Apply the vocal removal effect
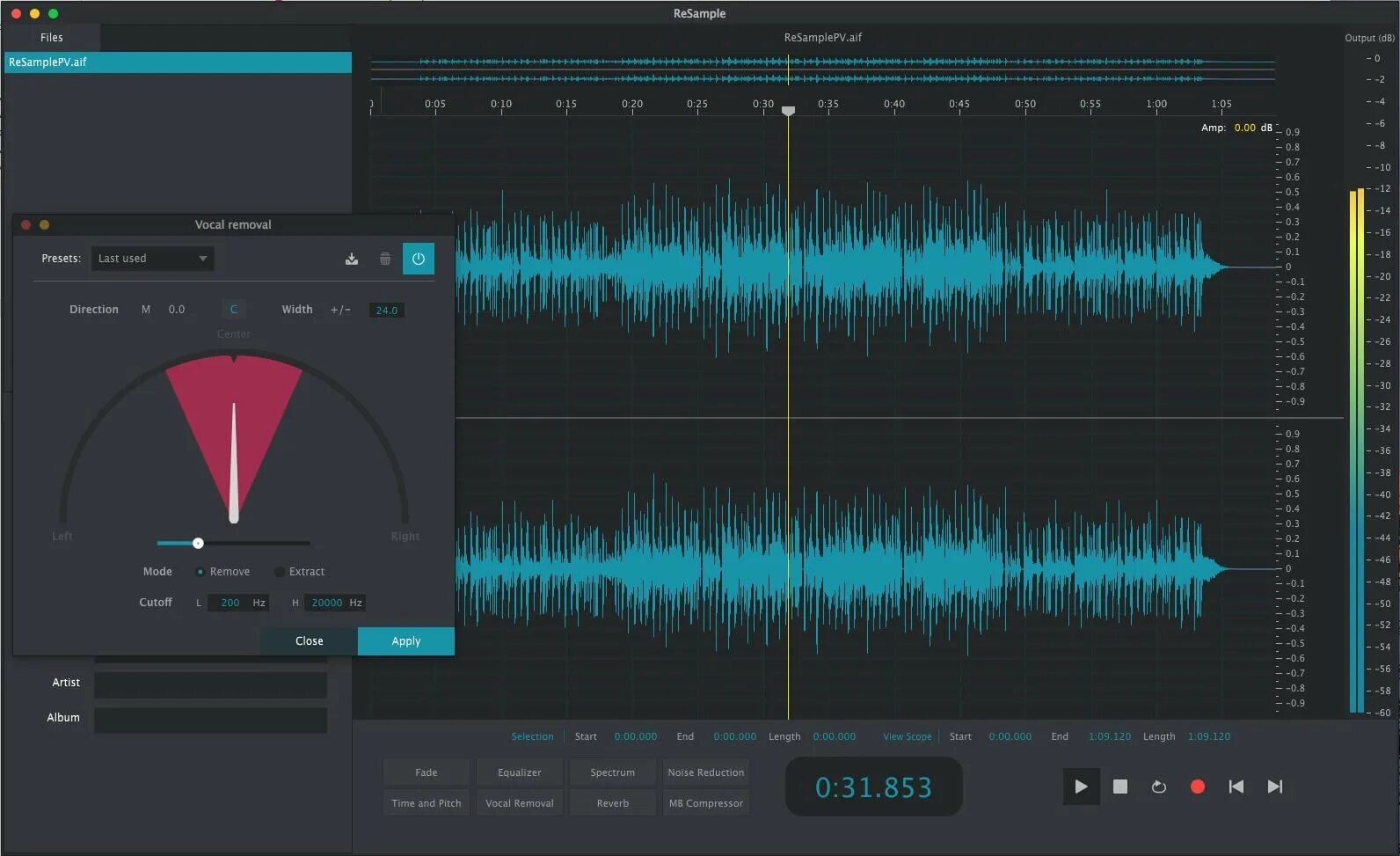Image resolution: width=1400 pixels, height=856 pixels. click(x=406, y=641)
